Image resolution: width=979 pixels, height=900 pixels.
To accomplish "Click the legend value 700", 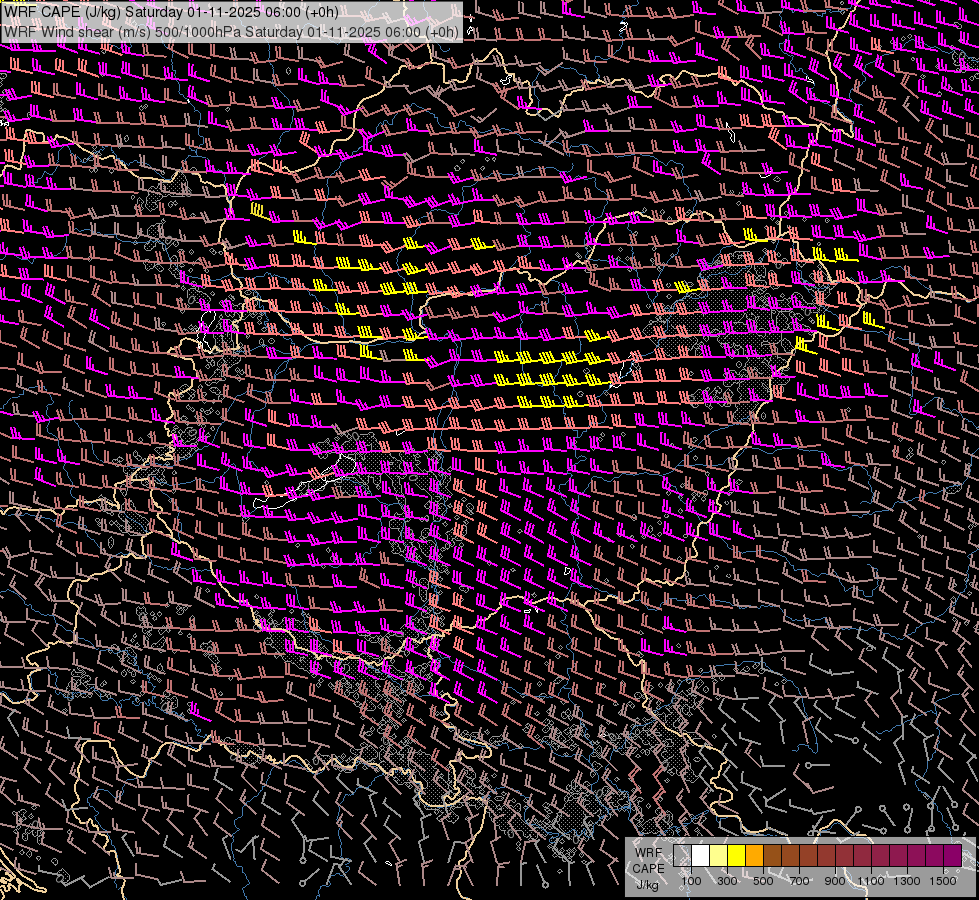I will coord(799,881).
